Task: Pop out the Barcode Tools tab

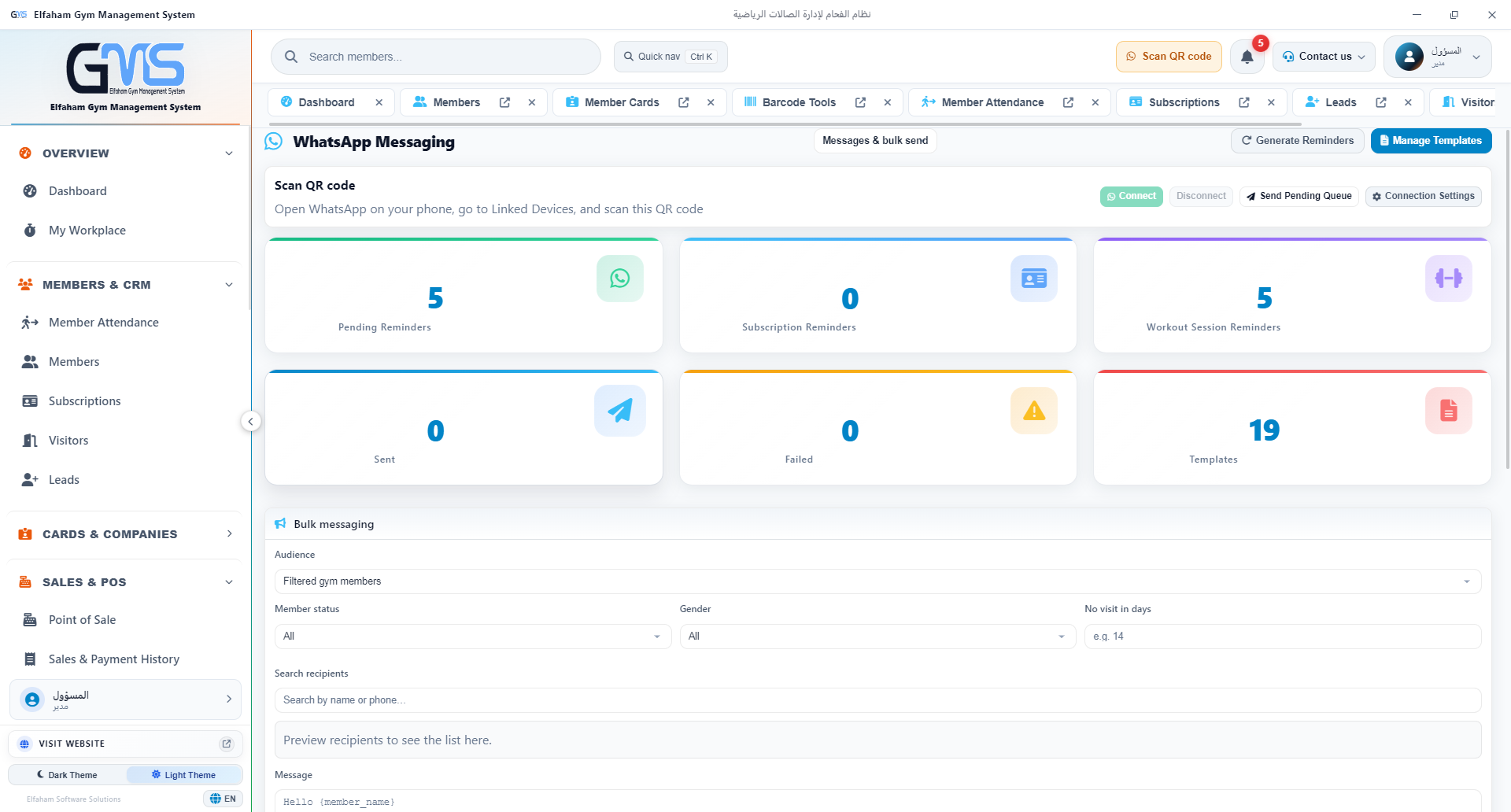Action: [861, 102]
